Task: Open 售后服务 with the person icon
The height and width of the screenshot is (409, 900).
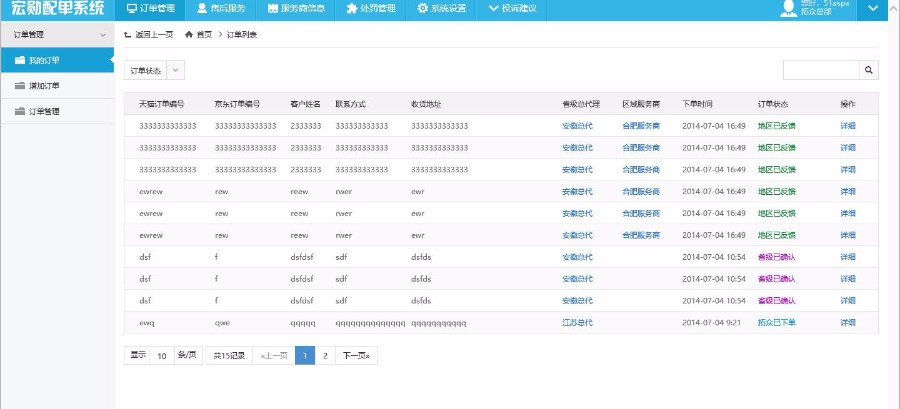Action: pyautogui.click(x=221, y=9)
